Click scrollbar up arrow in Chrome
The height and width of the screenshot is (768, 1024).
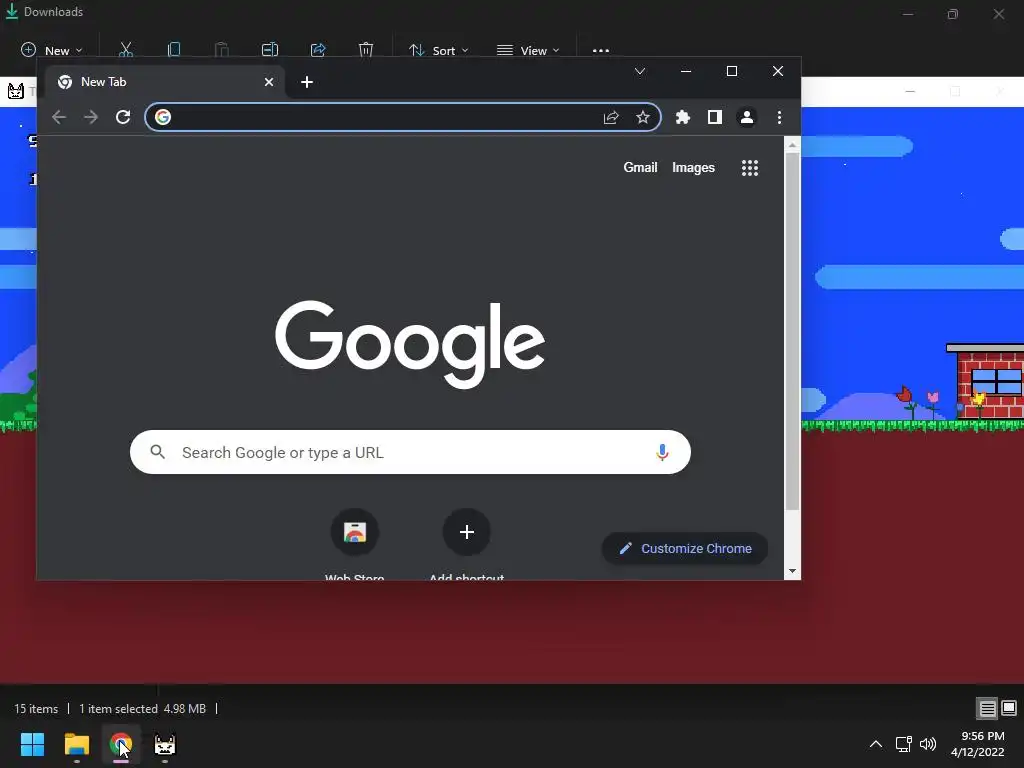tap(792, 145)
